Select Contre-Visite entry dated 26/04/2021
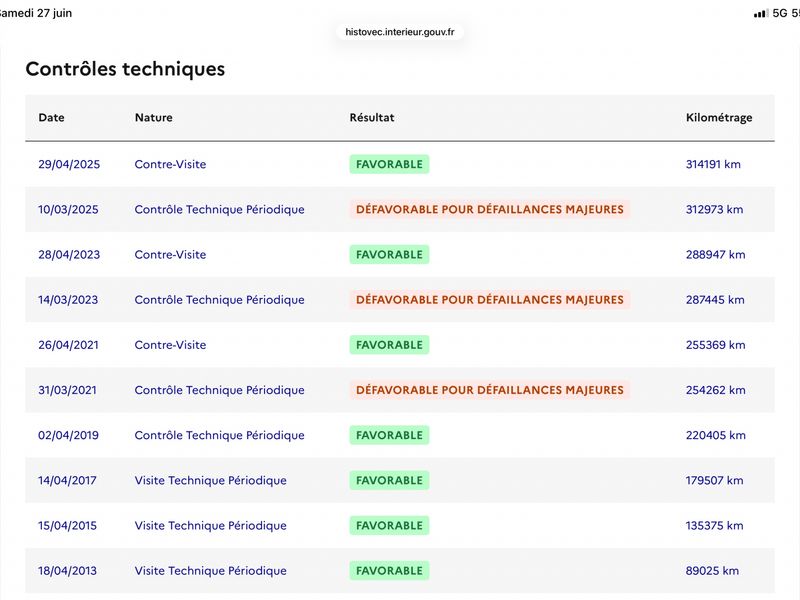 [170, 345]
